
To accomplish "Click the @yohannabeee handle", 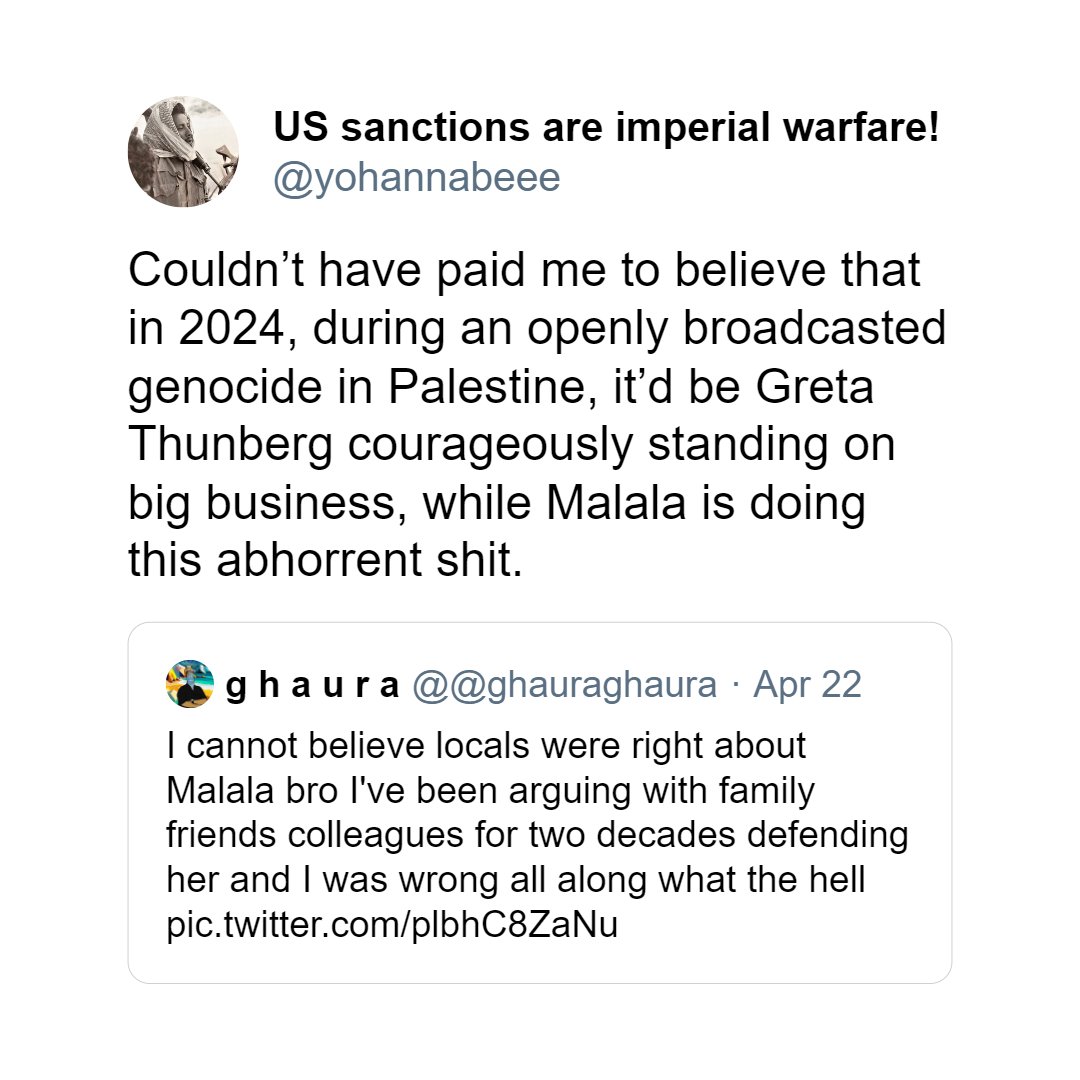I will point(417,178).
